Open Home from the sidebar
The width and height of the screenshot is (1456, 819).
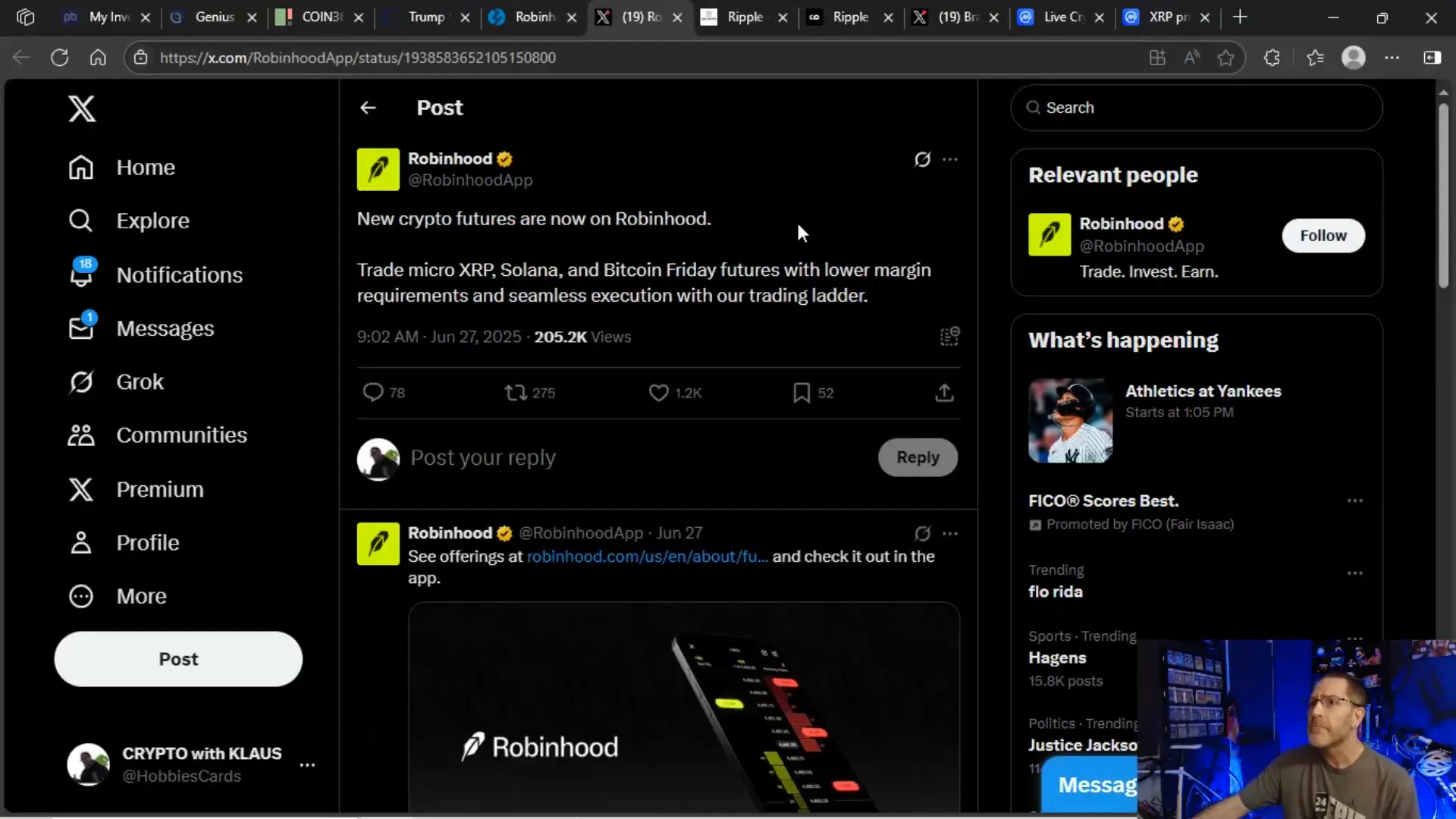(x=122, y=168)
